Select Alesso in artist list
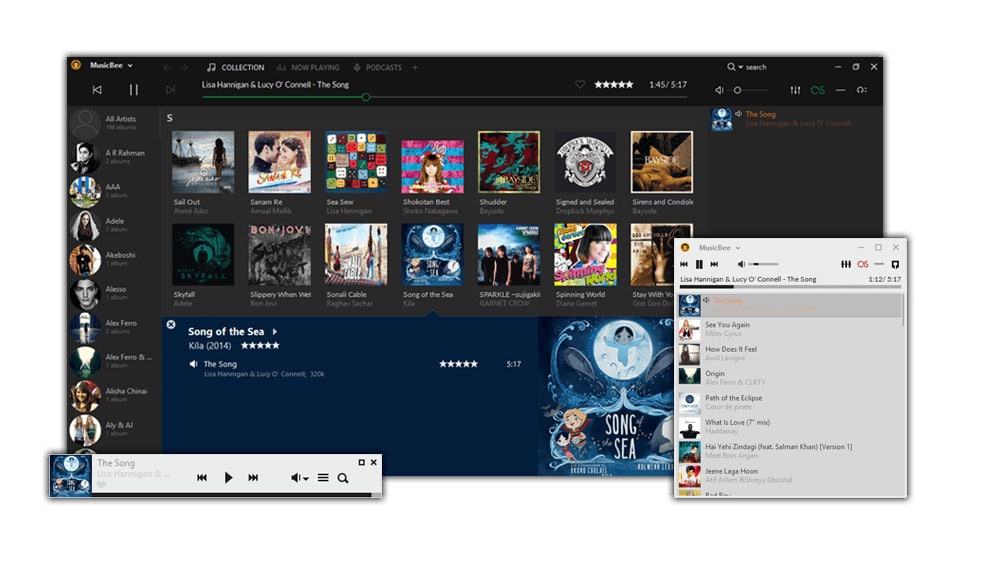This screenshot has height=562, width=1000. pos(115,293)
